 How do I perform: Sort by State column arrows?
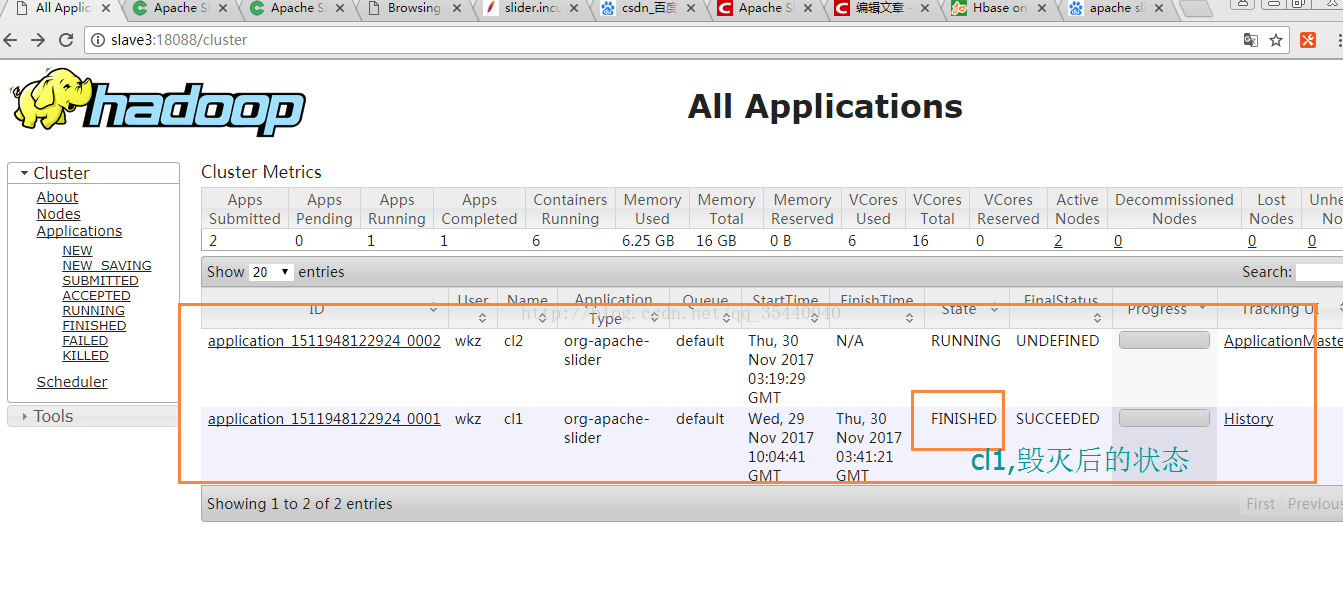point(995,309)
